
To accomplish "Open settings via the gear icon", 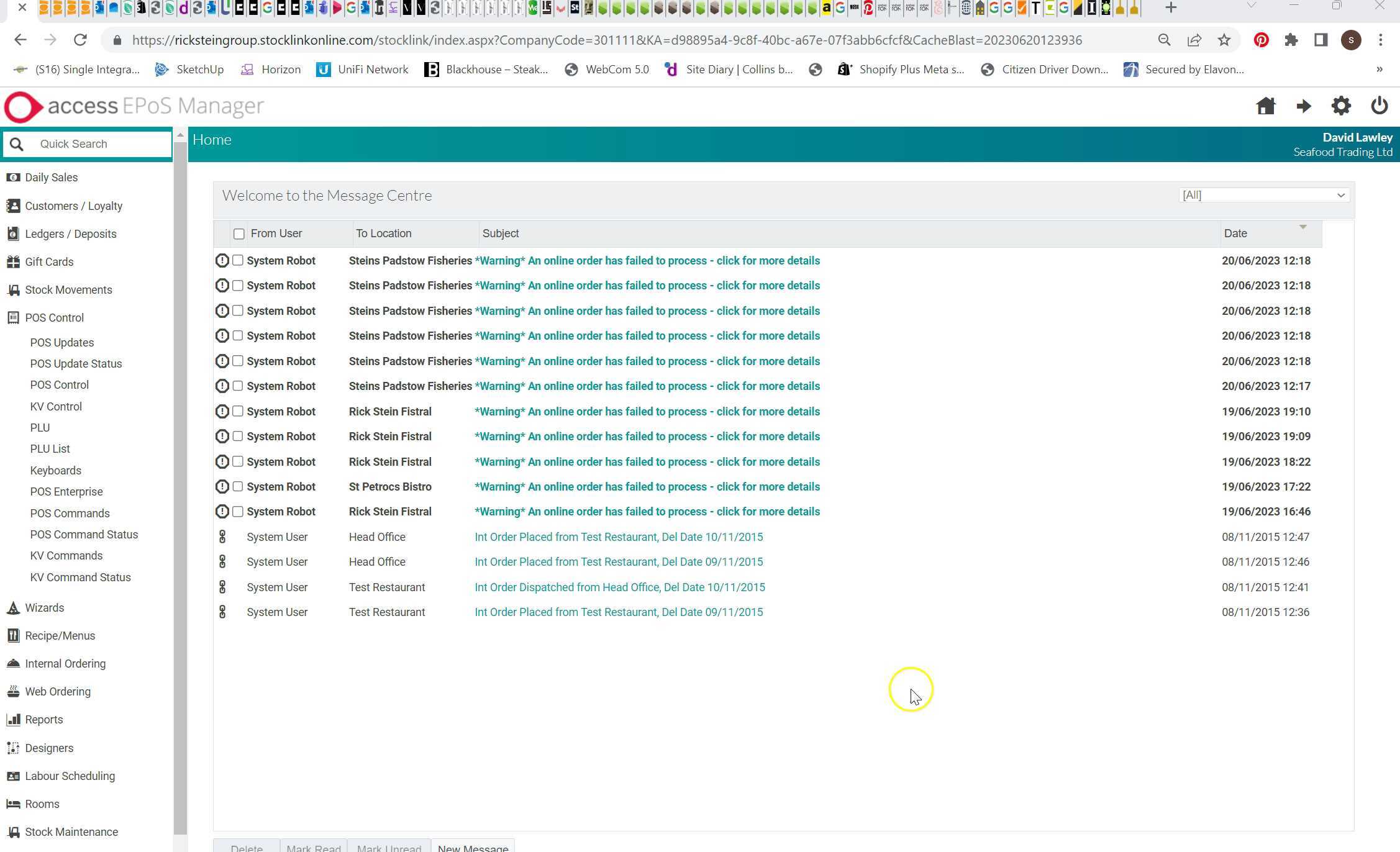I will (1341, 106).
